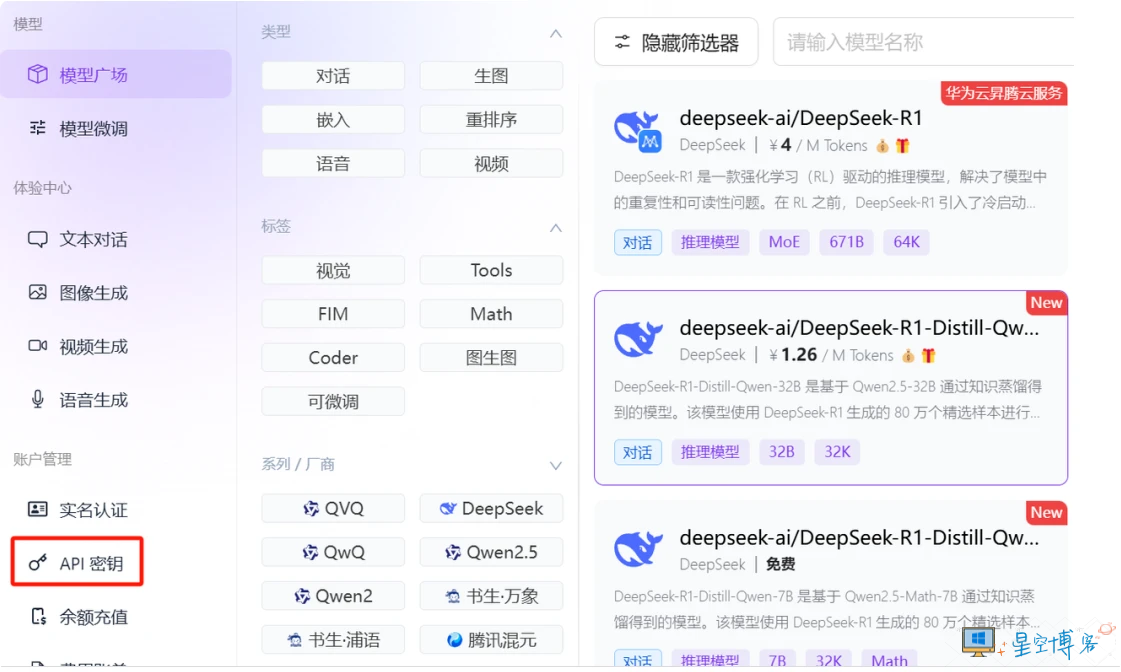1121x672 pixels.
Task: Click the Qwen logo in the QwQ filter
Action: tap(310, 552)
